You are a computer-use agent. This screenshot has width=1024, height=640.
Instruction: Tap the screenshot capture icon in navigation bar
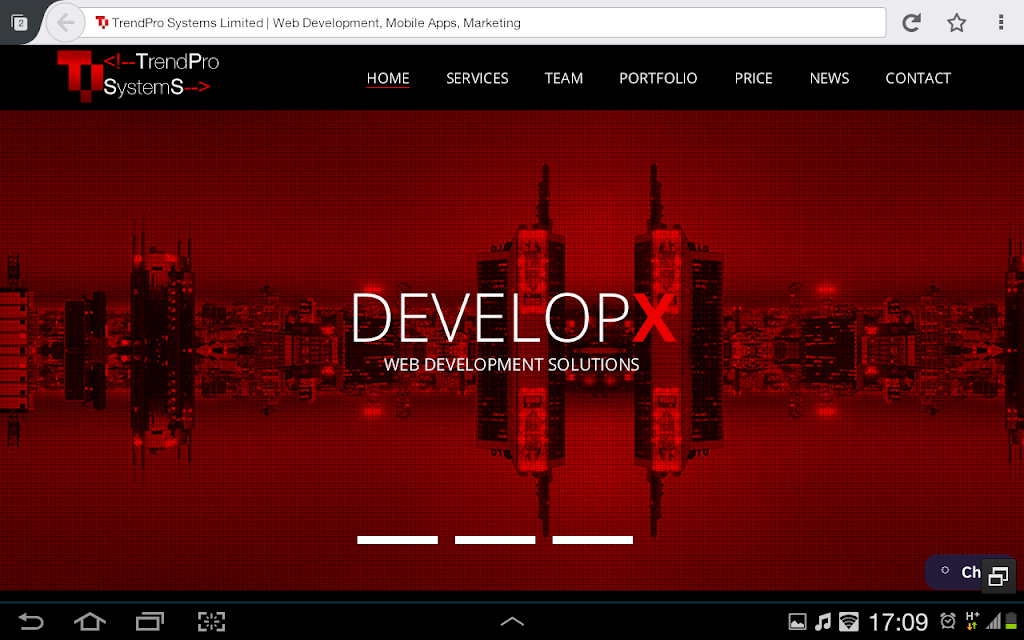coord(211,621)
